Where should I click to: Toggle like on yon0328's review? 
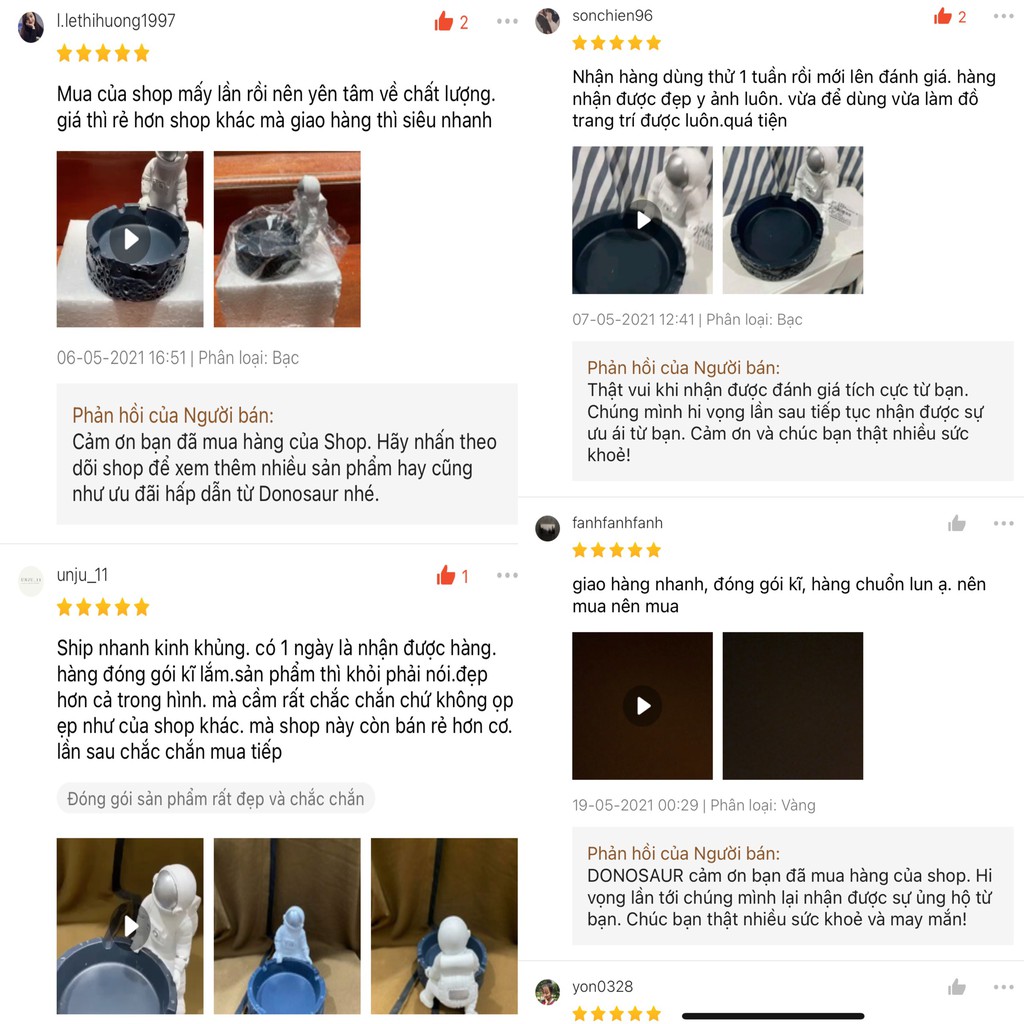[x=957, y=987]
